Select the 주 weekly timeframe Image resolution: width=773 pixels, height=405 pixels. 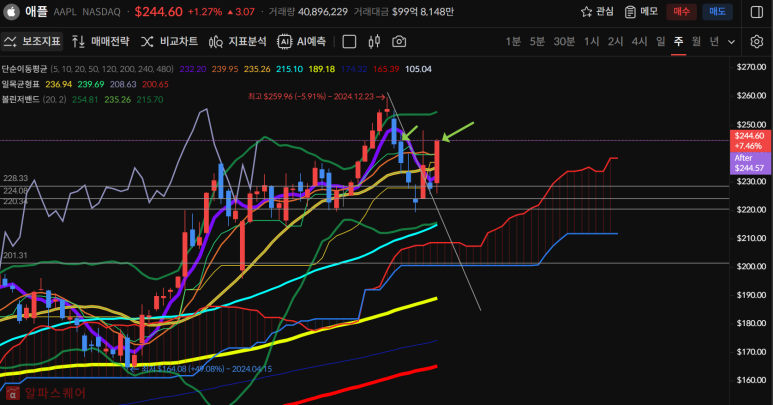point(678,42)
